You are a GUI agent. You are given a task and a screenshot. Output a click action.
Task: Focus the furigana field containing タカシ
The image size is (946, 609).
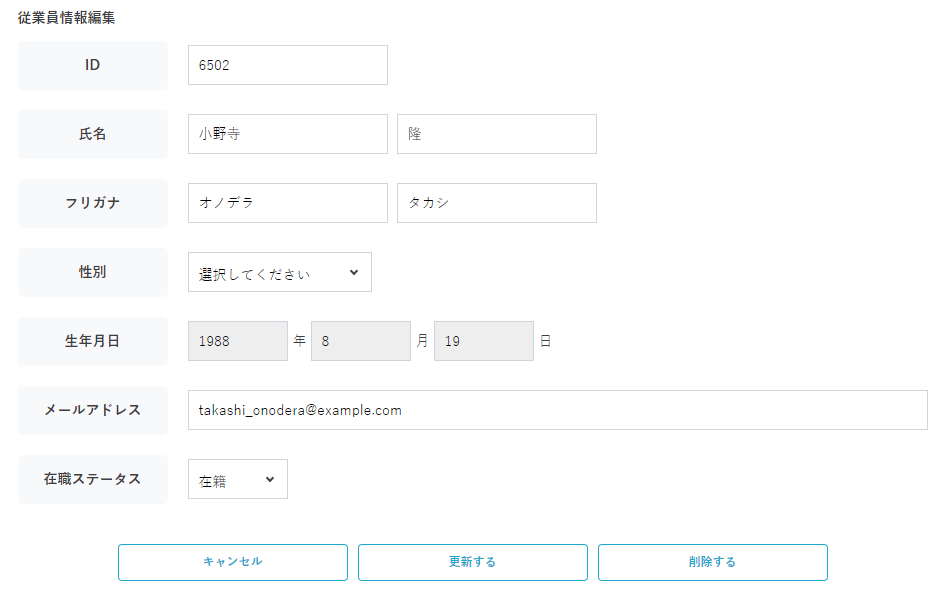click(x=496, y=203)
